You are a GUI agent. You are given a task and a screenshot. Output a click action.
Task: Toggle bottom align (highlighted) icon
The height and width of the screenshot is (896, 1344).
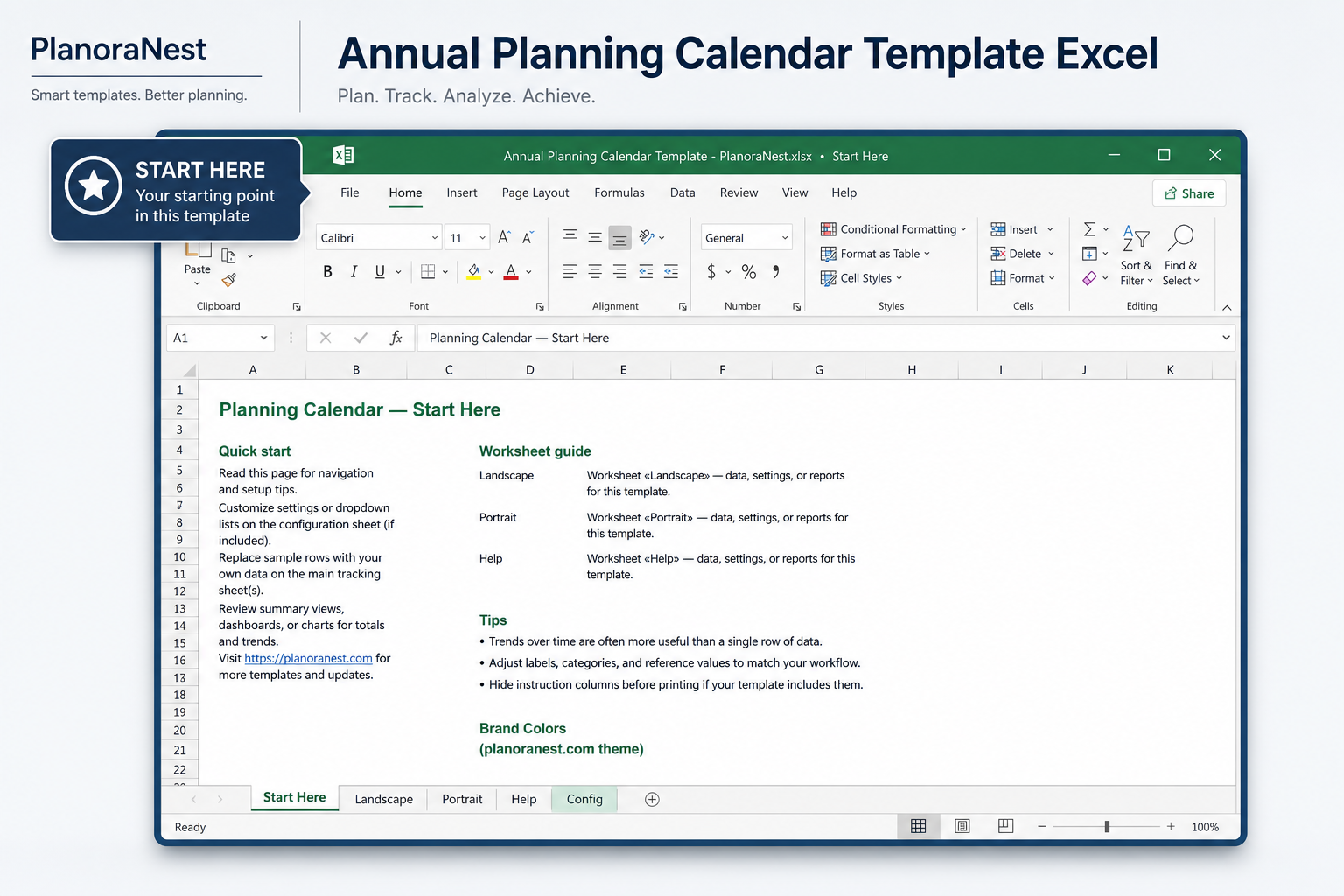(x=619, y=238)
